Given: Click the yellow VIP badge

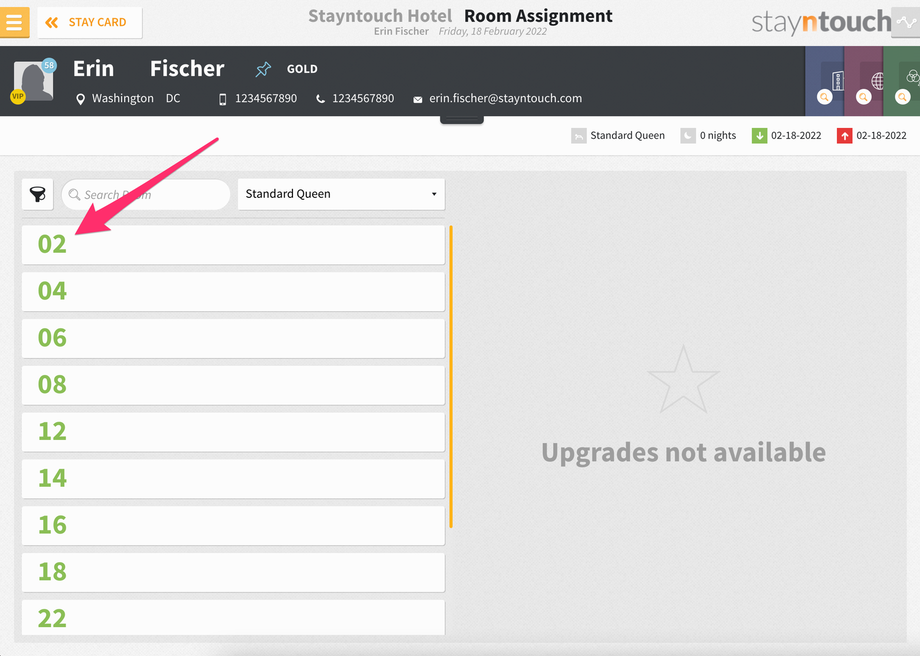Looking at the screenshot, I should (18, 96).
